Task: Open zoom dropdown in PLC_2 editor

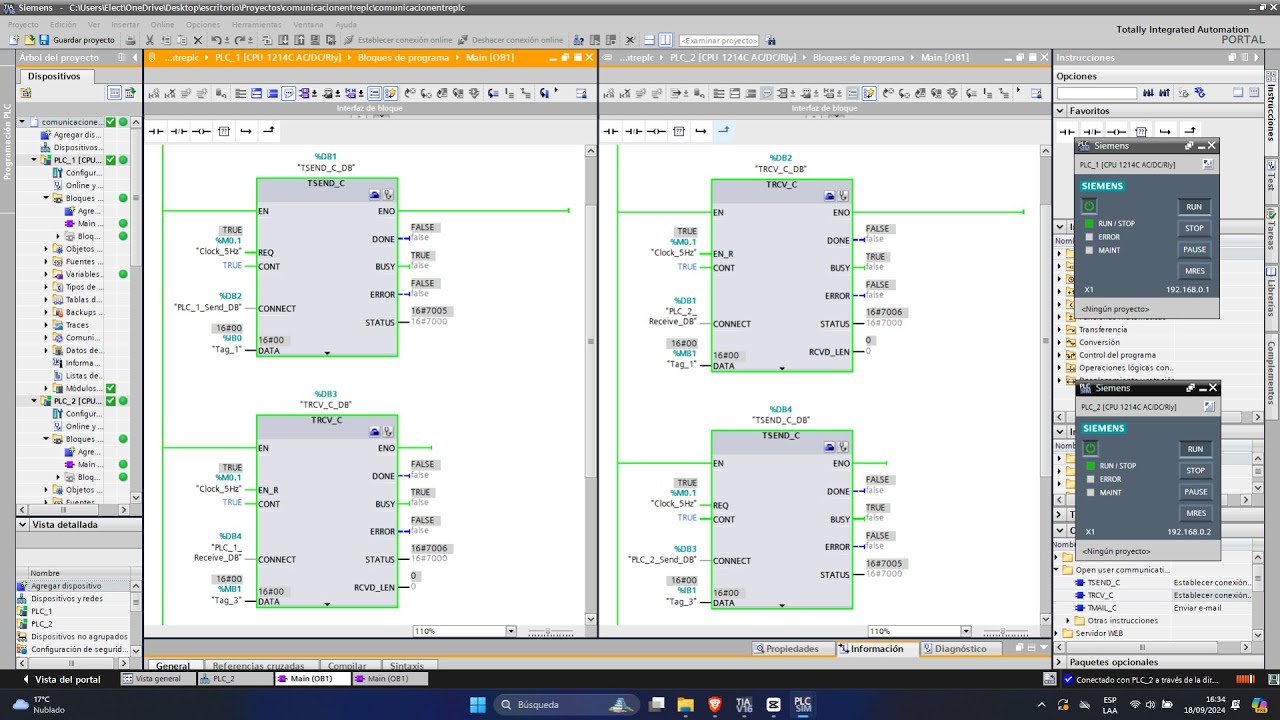Action: pyautogui.click(x=966, y=631)
